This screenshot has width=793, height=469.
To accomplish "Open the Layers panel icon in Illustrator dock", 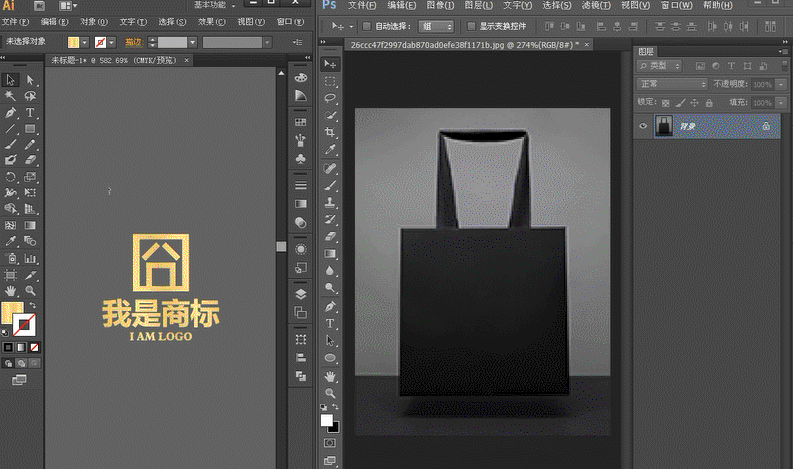I will 301,294.
